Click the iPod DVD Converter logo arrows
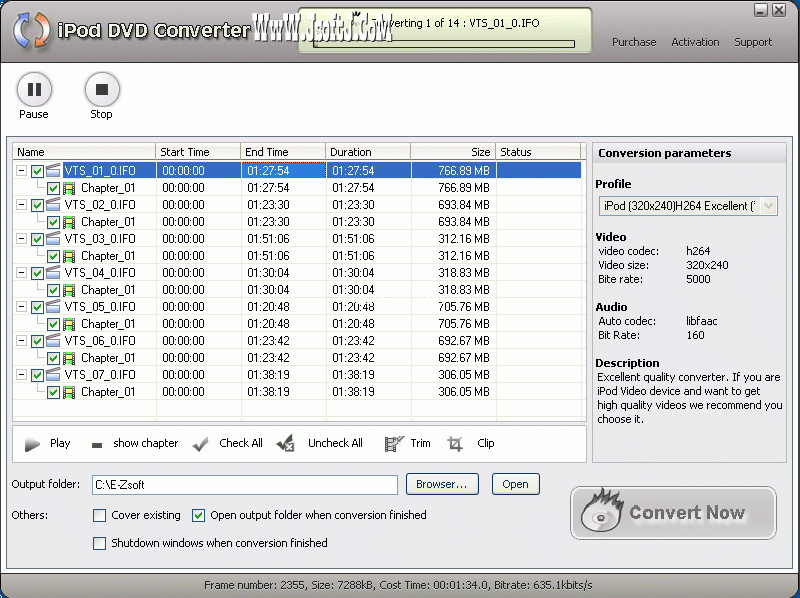This screenshot has width=800, height=598. tap(32, 30)
